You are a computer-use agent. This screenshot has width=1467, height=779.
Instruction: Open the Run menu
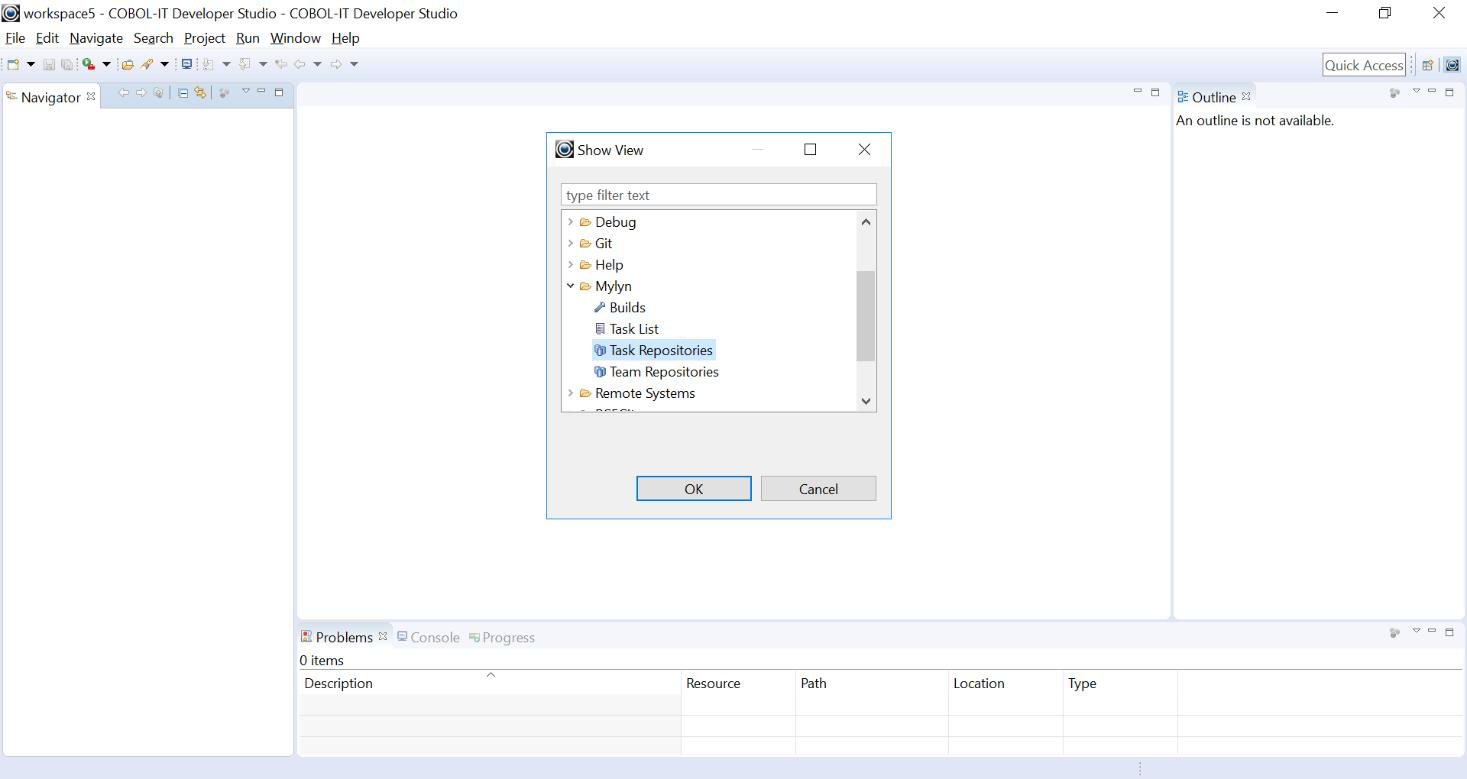pos(247,38)
